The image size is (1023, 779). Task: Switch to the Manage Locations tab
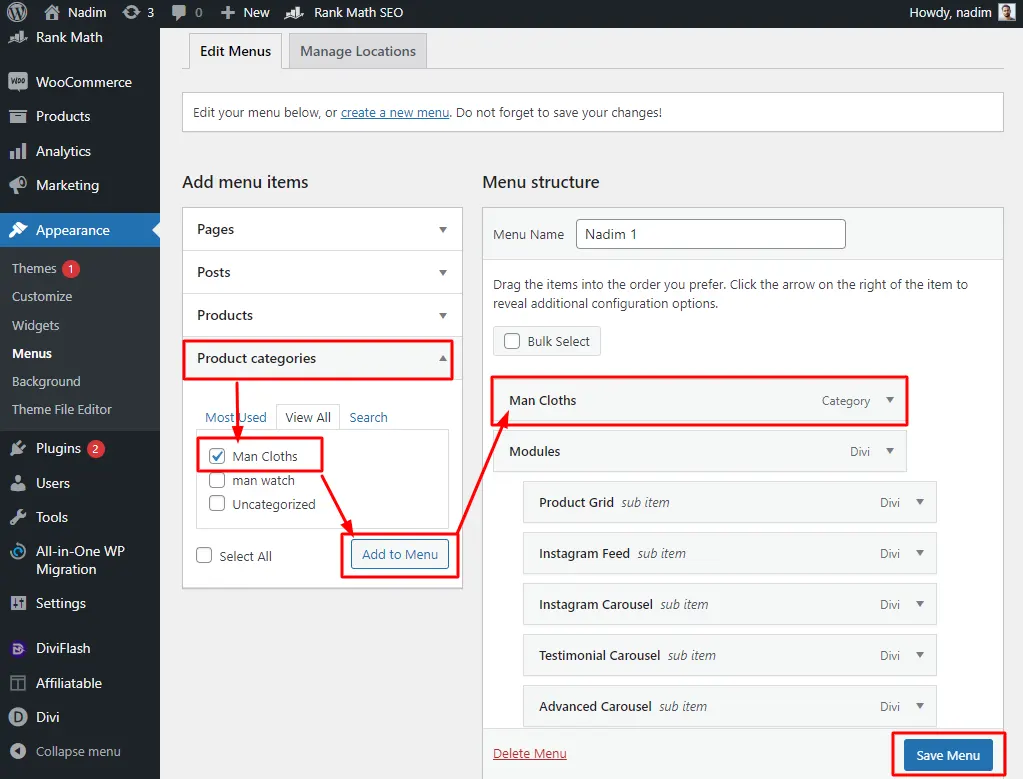click(356, 50)
